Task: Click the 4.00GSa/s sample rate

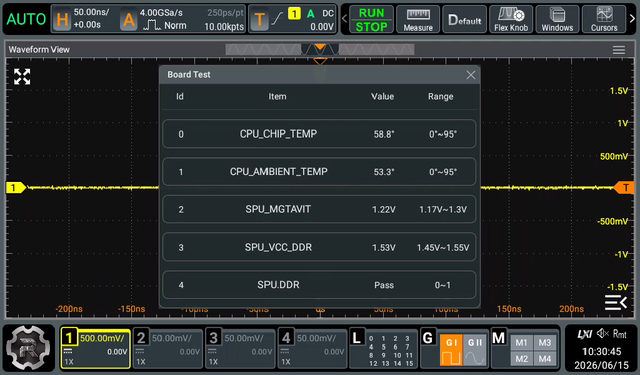Action: coord(161,13)
